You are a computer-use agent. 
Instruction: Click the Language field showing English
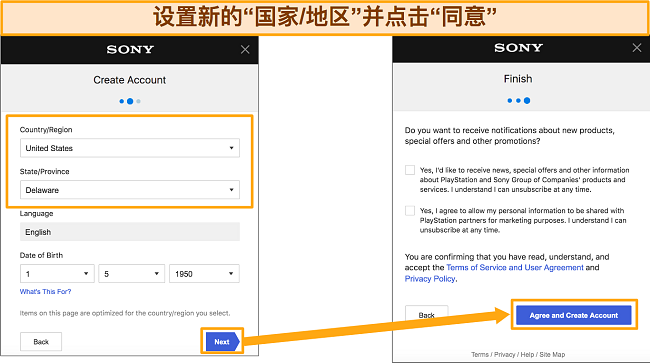(130, 232)
